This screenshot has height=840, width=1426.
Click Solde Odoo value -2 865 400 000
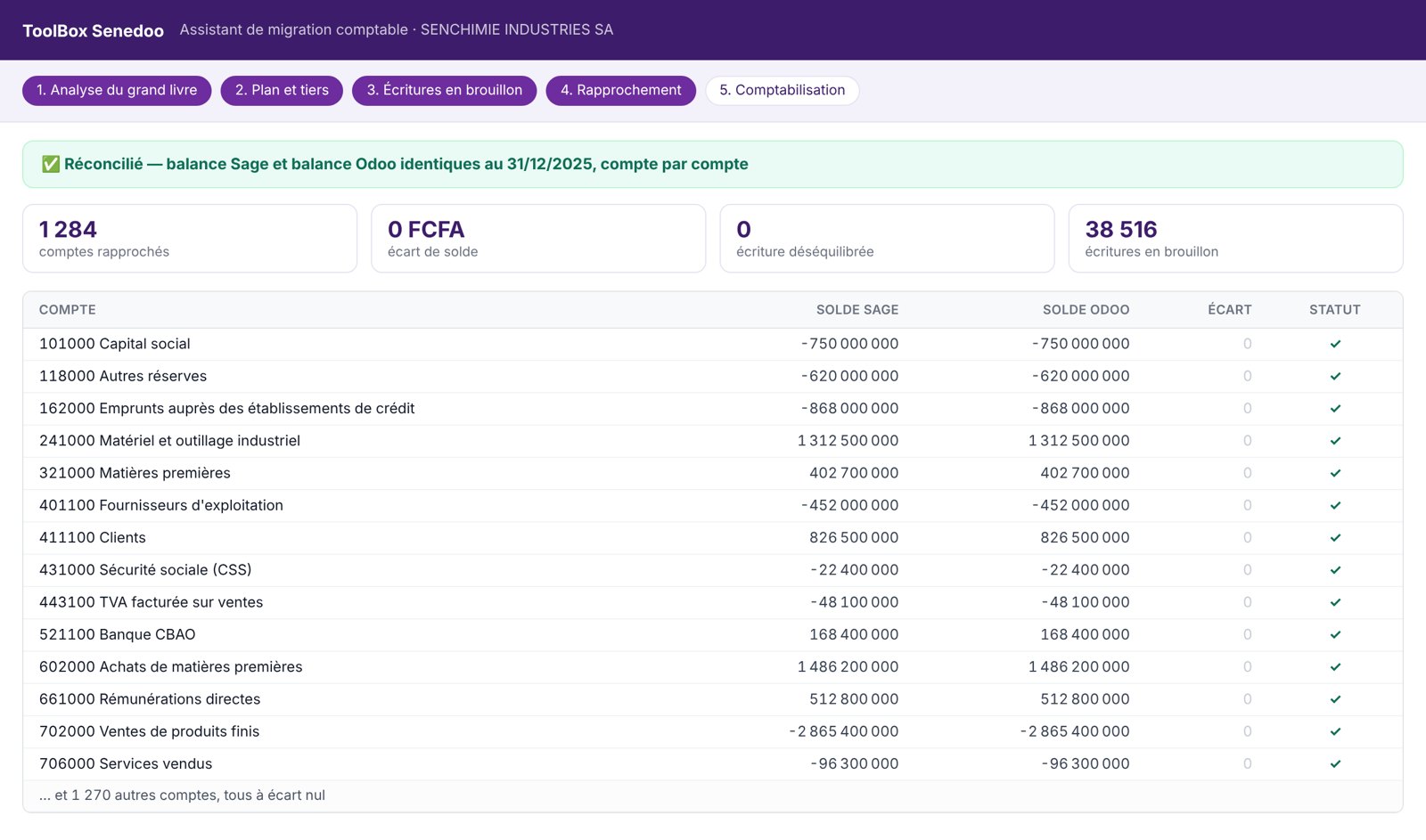pyautogui.click(x=1075, y=731)
